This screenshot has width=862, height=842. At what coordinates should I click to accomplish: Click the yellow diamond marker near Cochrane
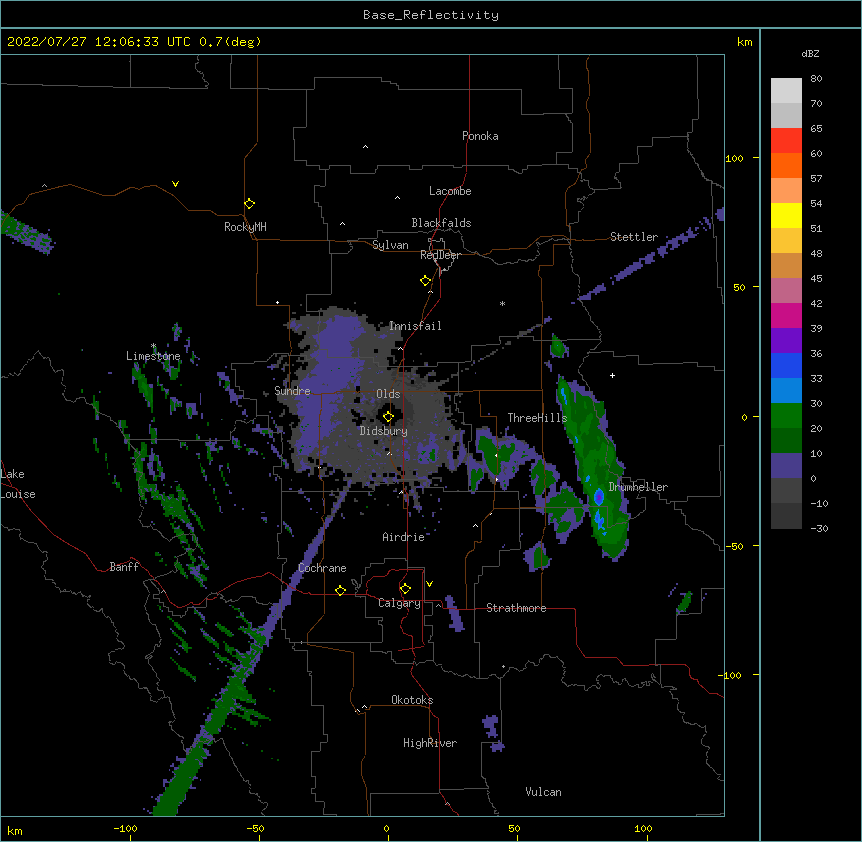[x=340, y=590]
